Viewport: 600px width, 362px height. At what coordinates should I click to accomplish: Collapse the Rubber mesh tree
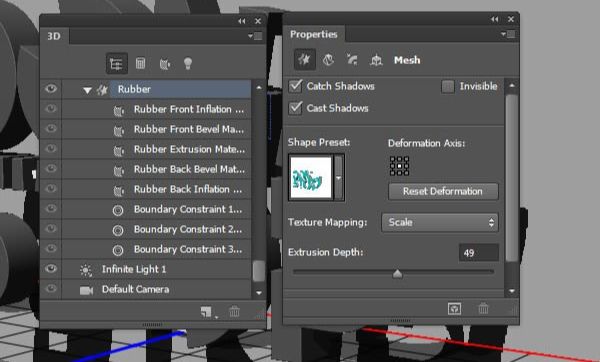coord(87,90)
